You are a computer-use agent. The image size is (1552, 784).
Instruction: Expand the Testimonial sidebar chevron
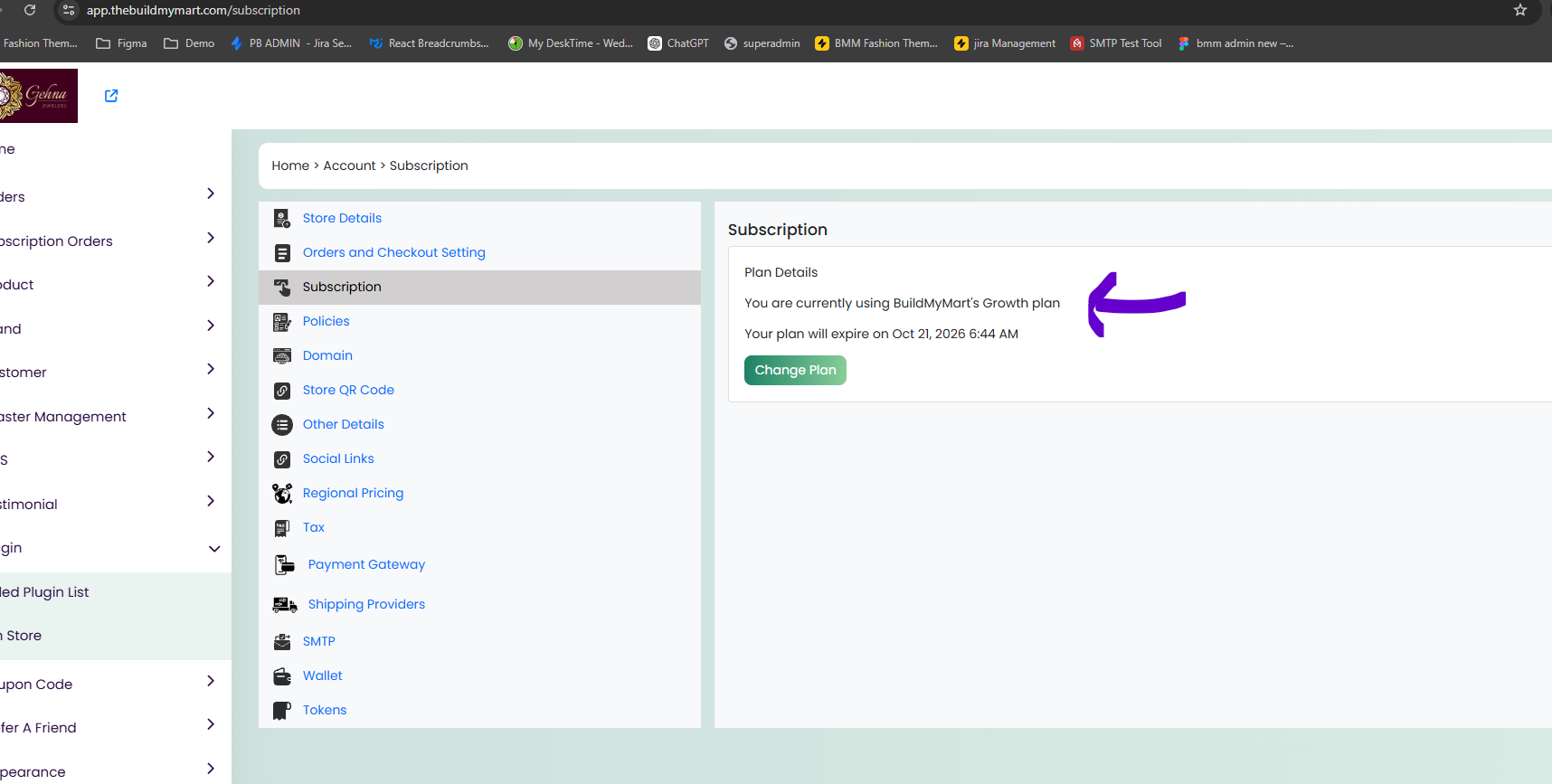tap(211, 501)
